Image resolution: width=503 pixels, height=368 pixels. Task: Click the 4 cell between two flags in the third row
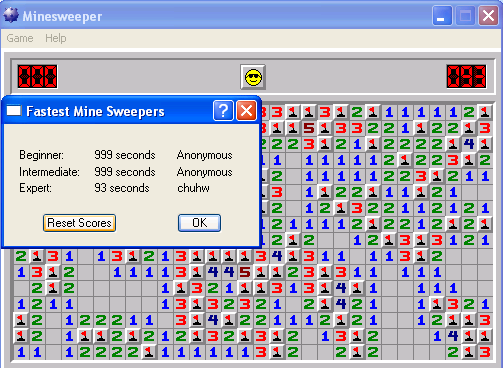pyautogui.click(x=469, y=144)
